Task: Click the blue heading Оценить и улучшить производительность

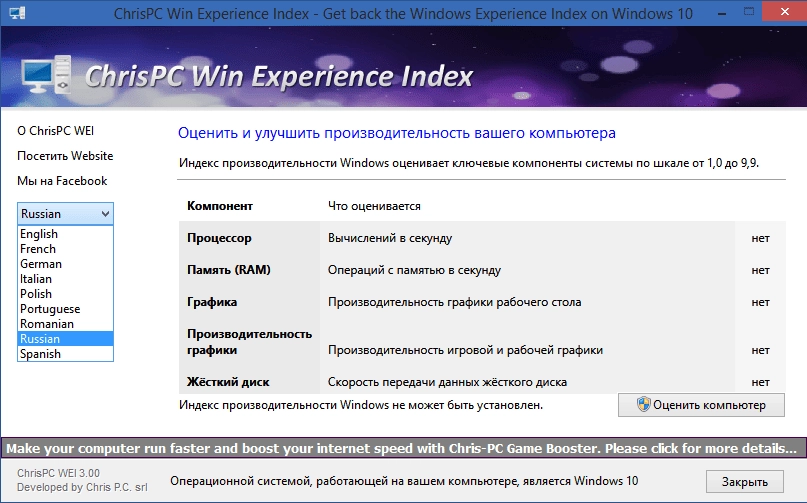Action: pos(396,133)
